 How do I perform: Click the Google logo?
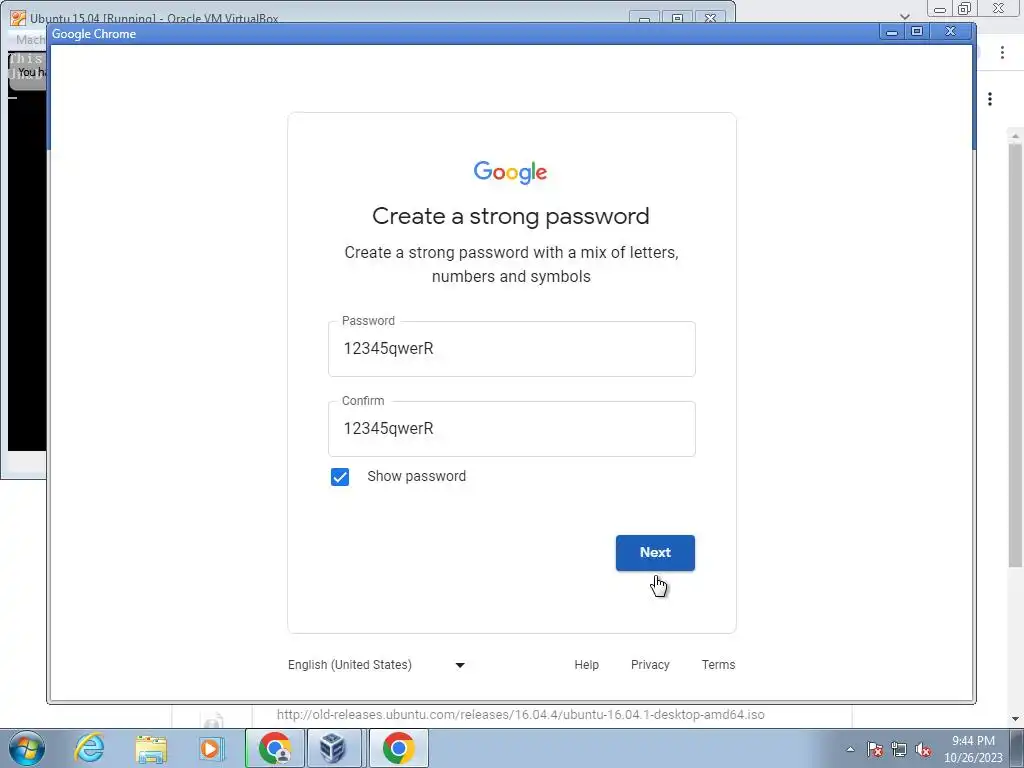511,172
